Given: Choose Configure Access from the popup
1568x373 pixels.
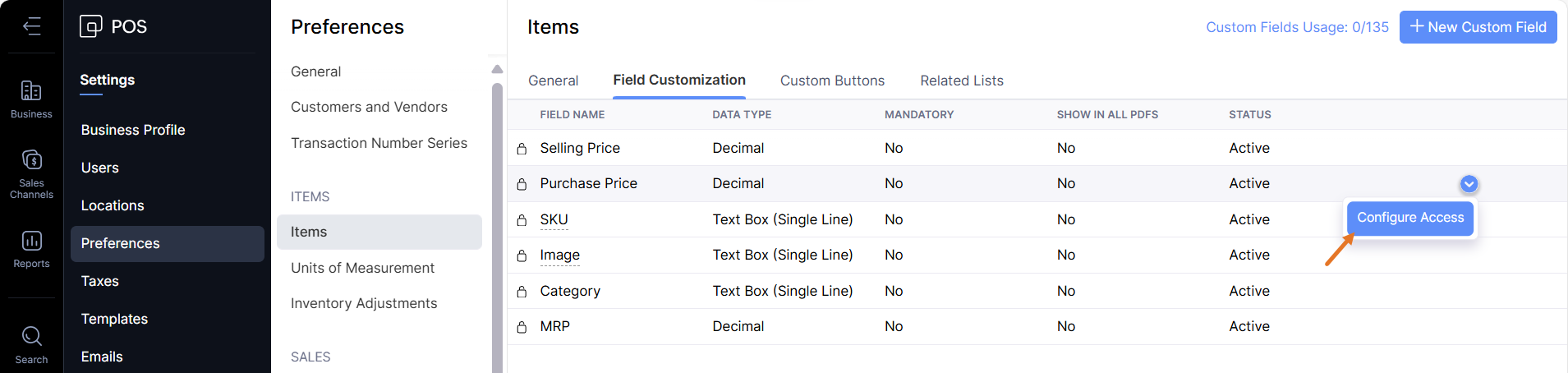Looking at the screenshot, I should pos(1409,218).
